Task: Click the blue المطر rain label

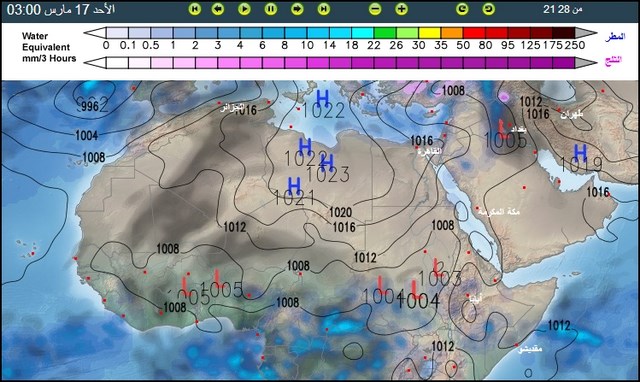Action: coord(615,36)
